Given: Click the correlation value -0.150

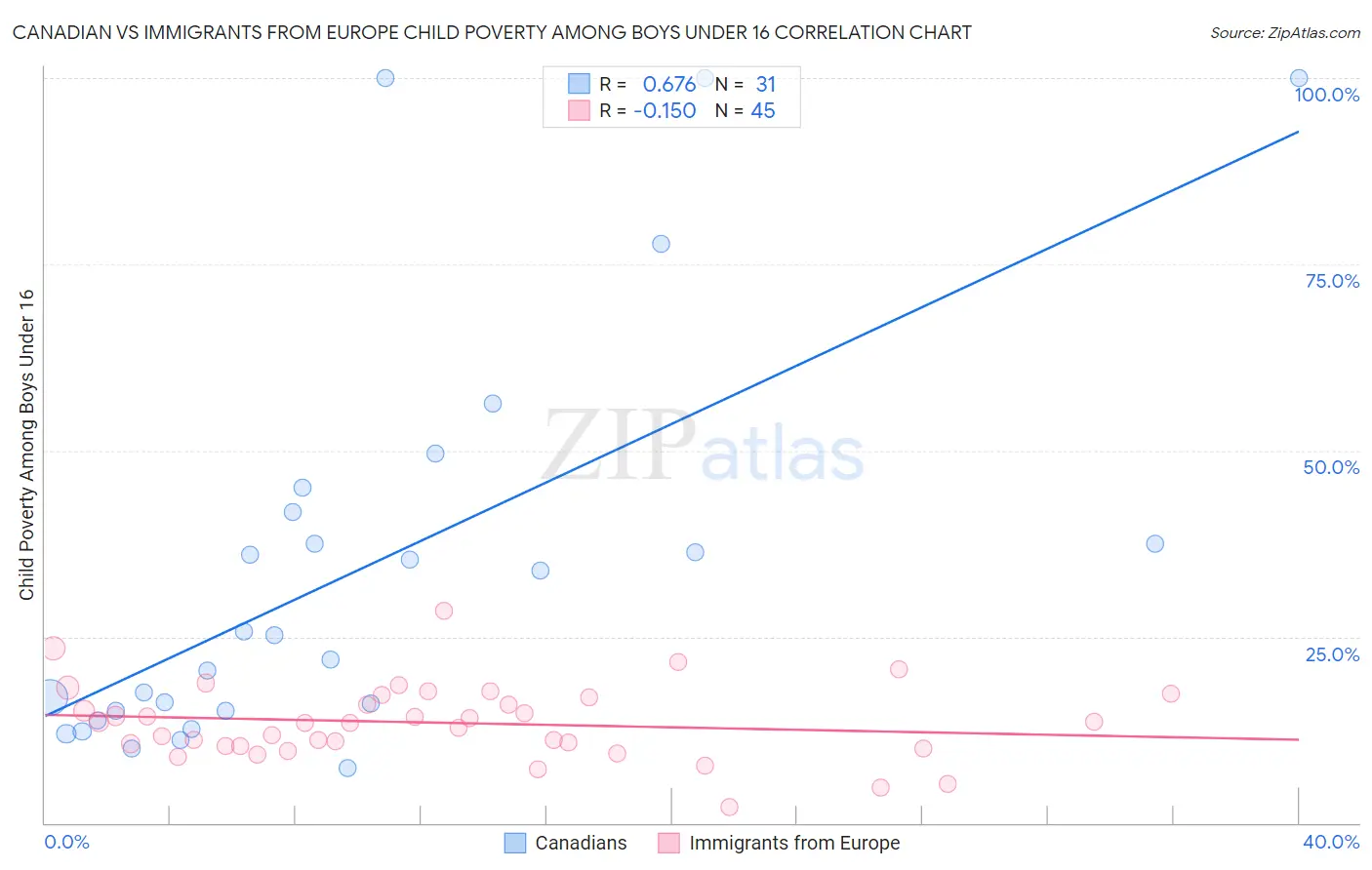Looking at the screenshot, I should pyautogui.click(x=665, y=111).
